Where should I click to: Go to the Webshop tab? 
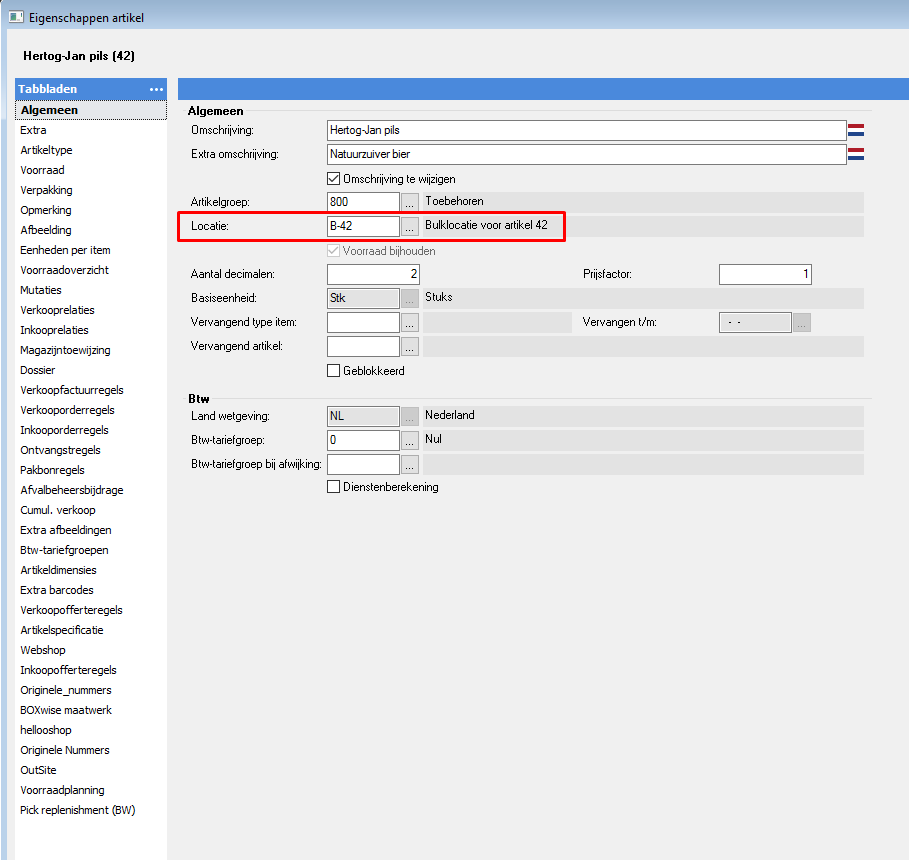click(x=43, y=650)
